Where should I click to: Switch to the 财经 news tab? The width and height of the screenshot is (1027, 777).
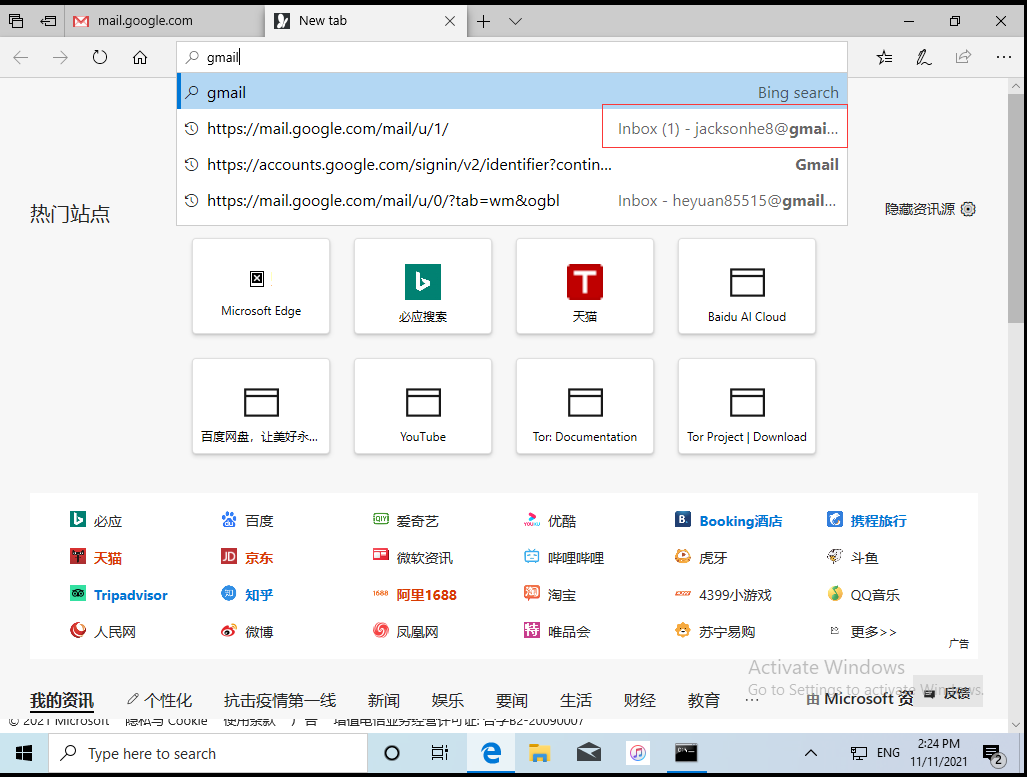coord(640,700)
